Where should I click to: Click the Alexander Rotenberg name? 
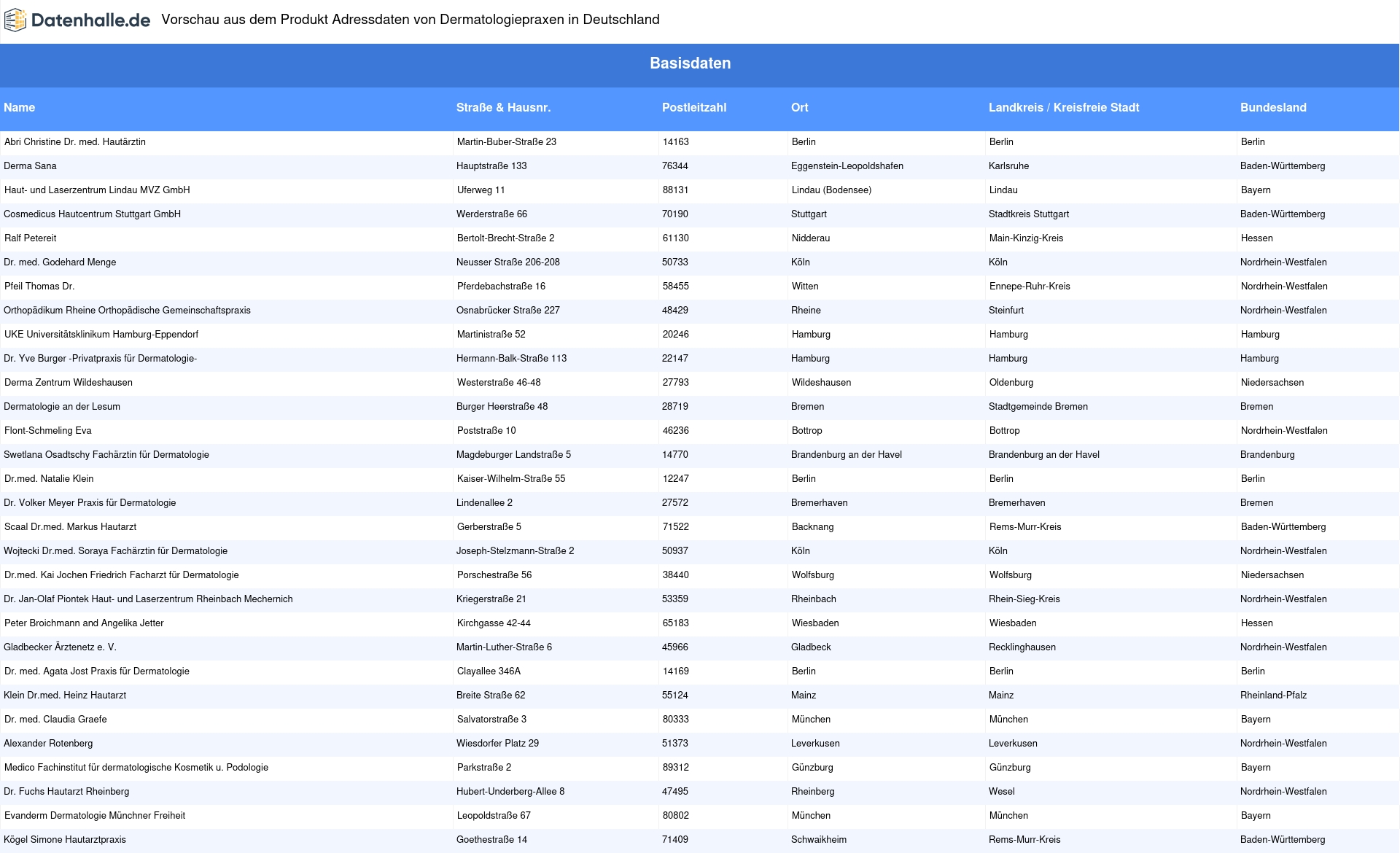coord(48,744)
